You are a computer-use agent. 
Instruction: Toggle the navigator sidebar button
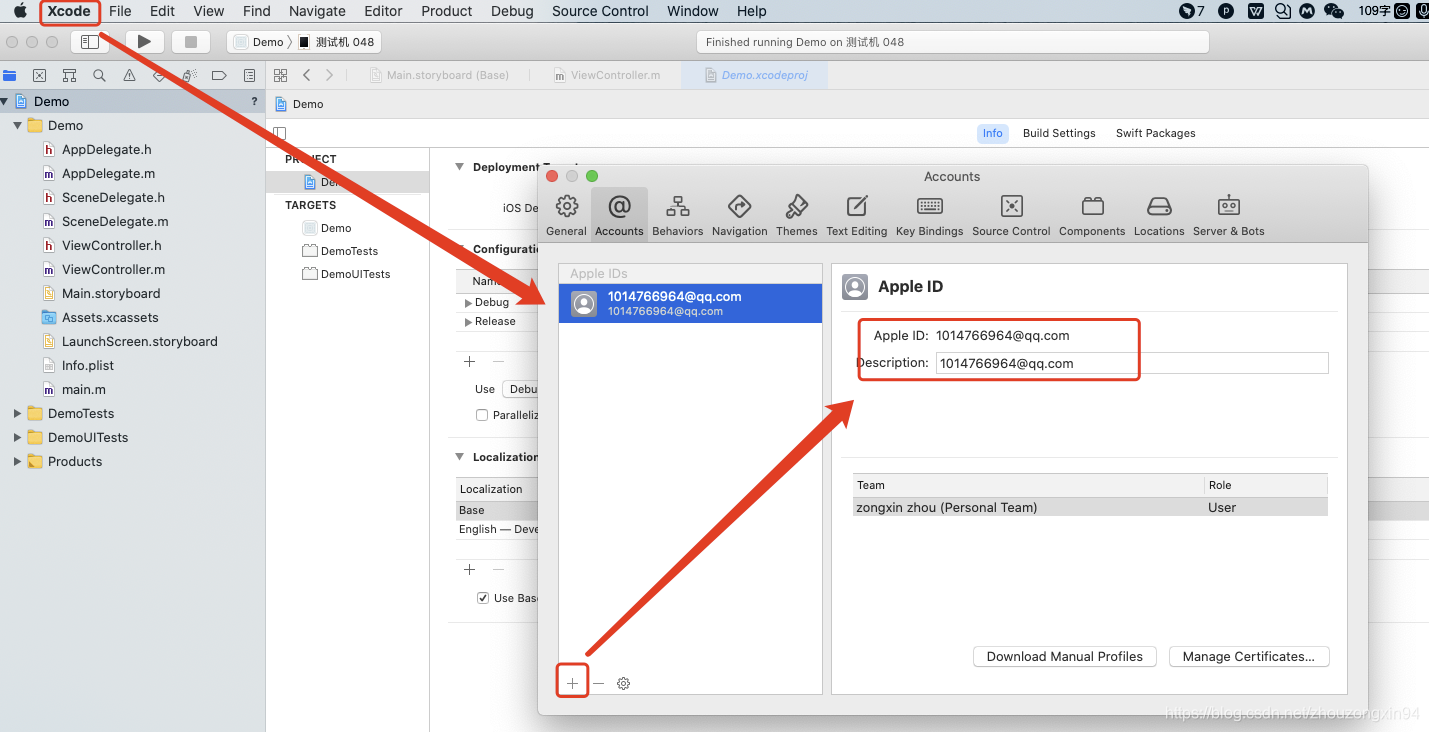[90, 42]
